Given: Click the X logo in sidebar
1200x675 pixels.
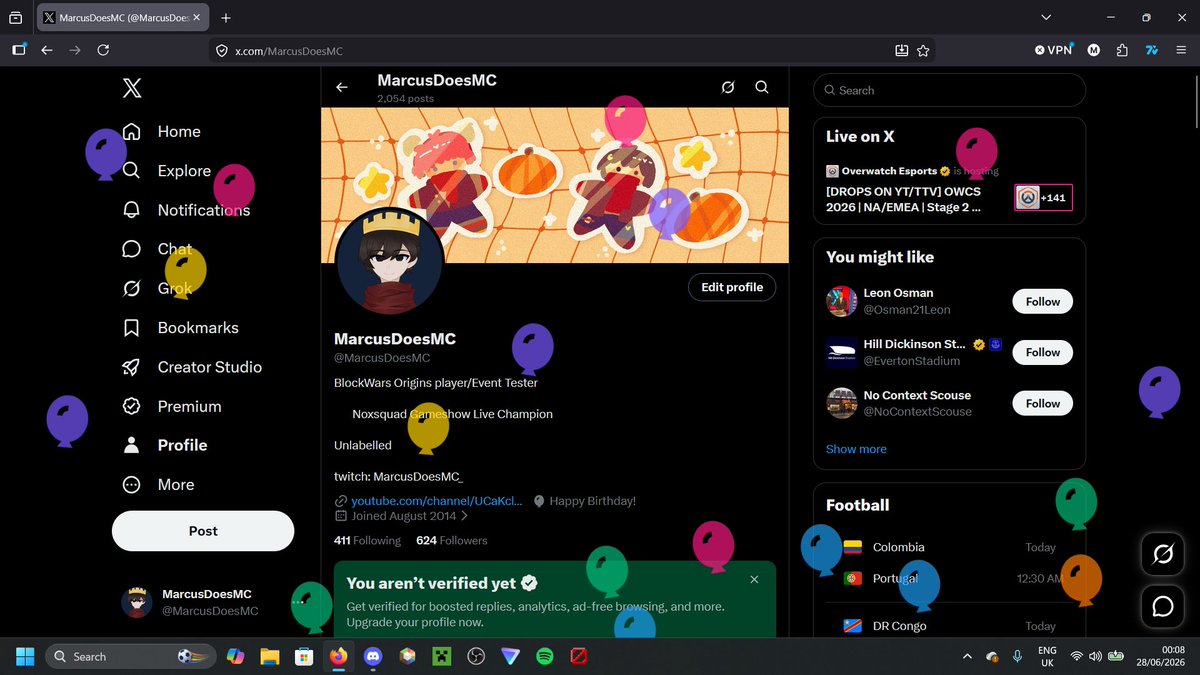Looking at the screenshot, I should tap(132, 88).
